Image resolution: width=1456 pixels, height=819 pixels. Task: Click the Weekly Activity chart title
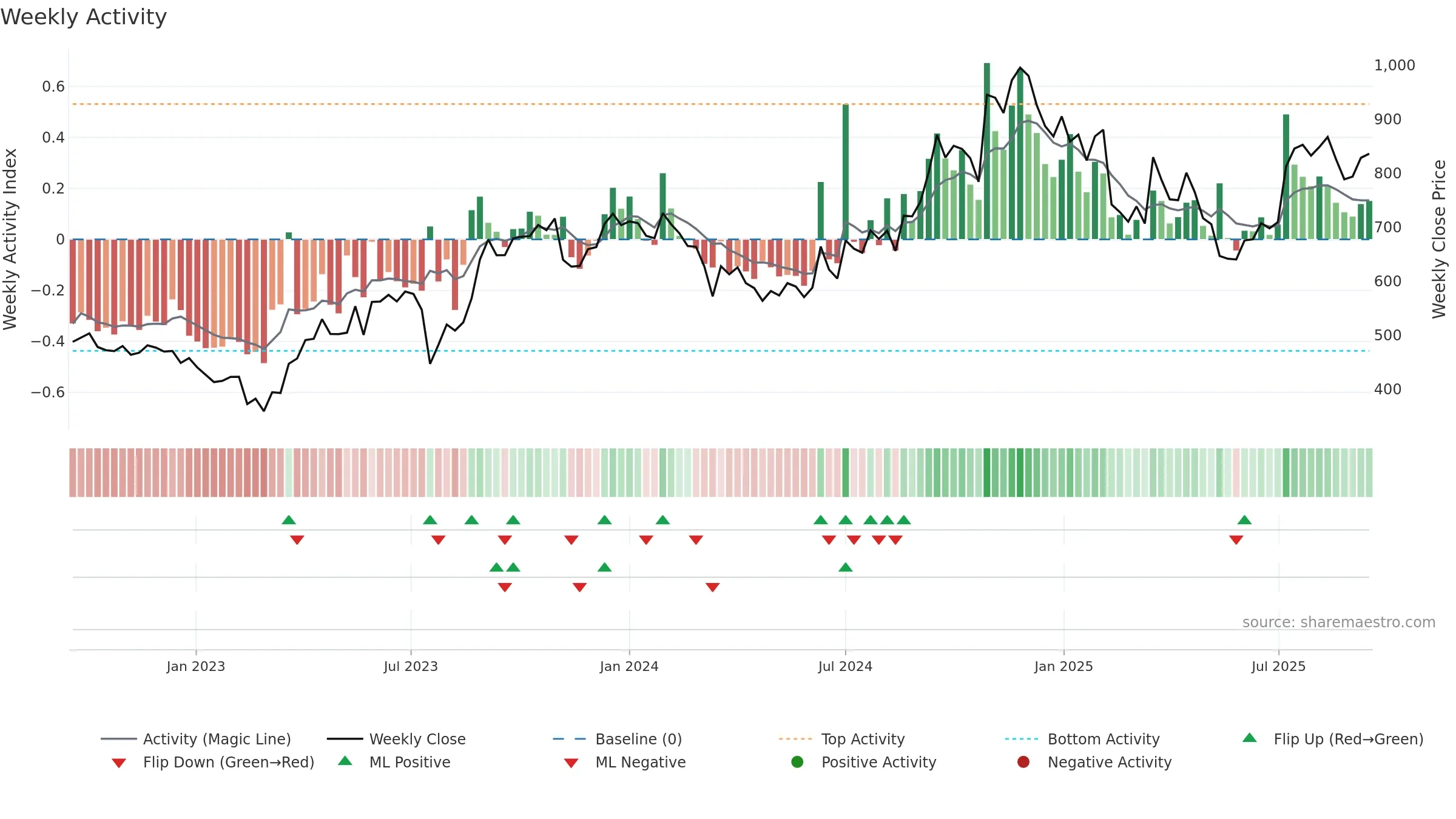point(84,17)
